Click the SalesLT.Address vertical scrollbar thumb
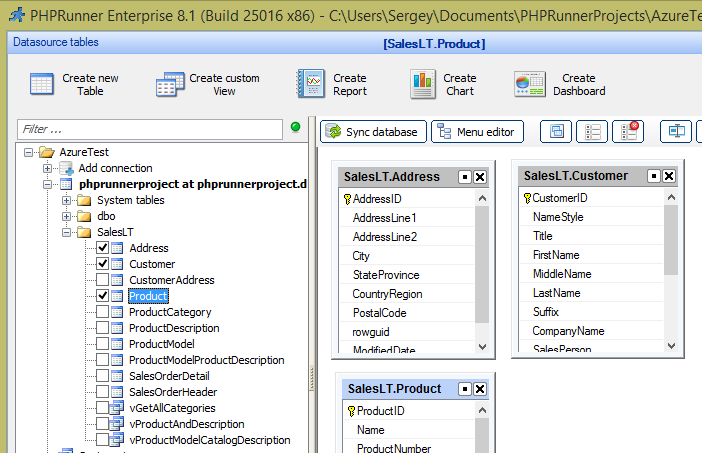 (482, 264)
